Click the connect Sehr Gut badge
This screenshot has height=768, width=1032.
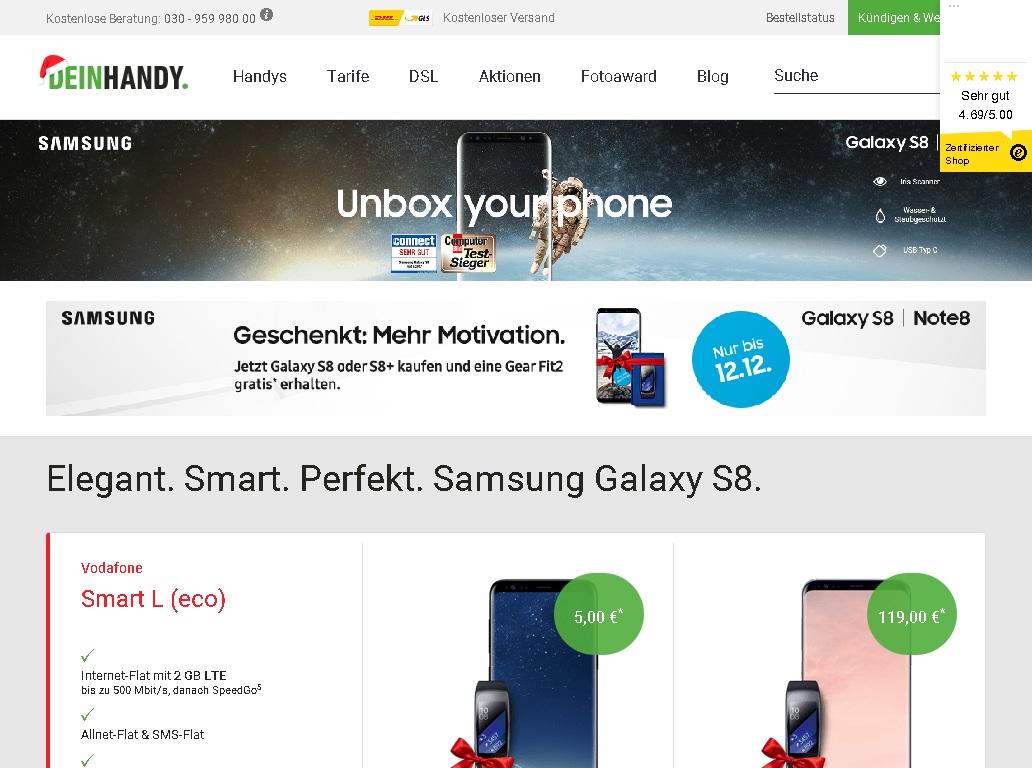coord(414,253)
